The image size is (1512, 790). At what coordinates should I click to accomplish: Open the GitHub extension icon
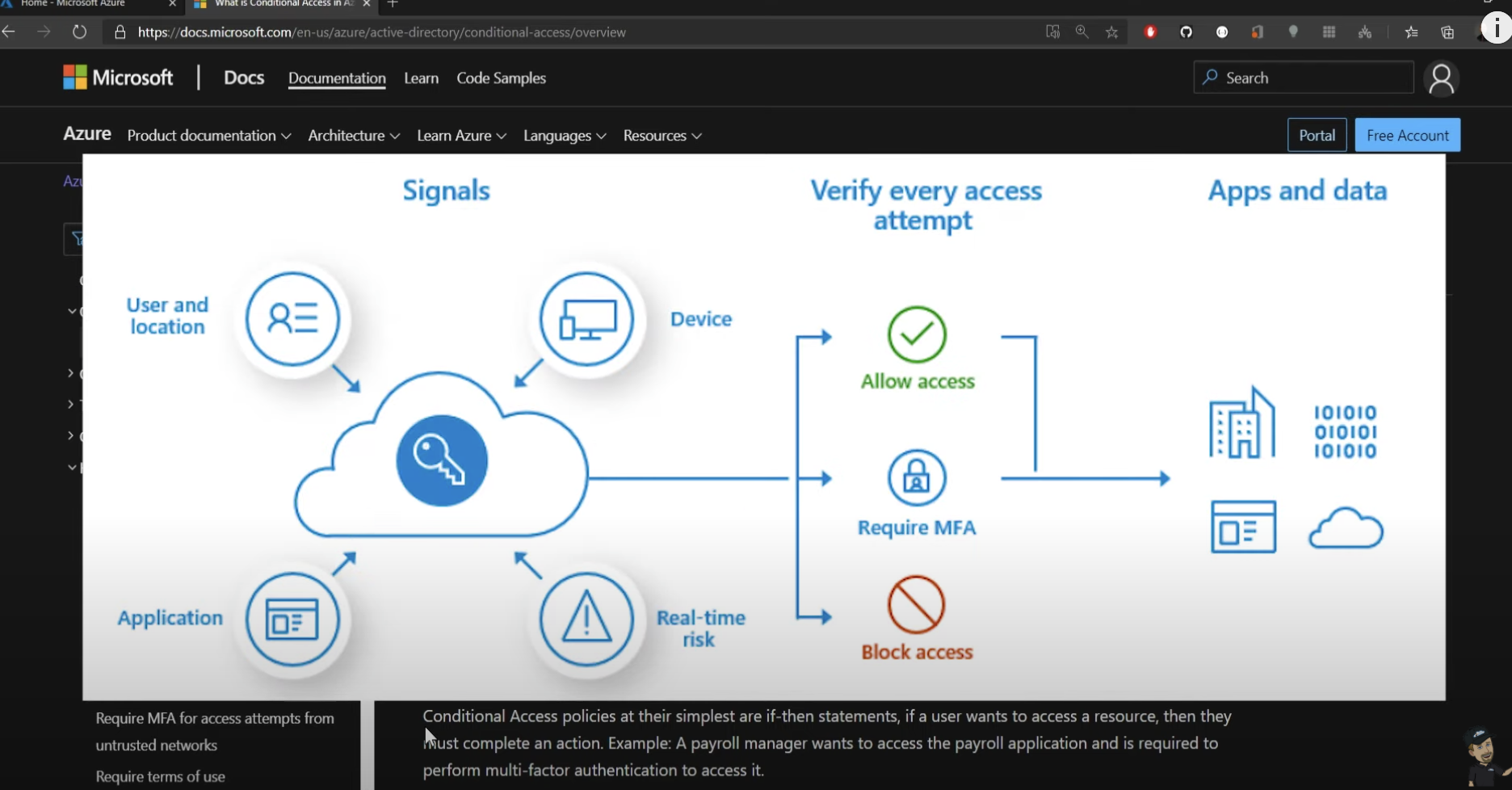click(1186, 32)
